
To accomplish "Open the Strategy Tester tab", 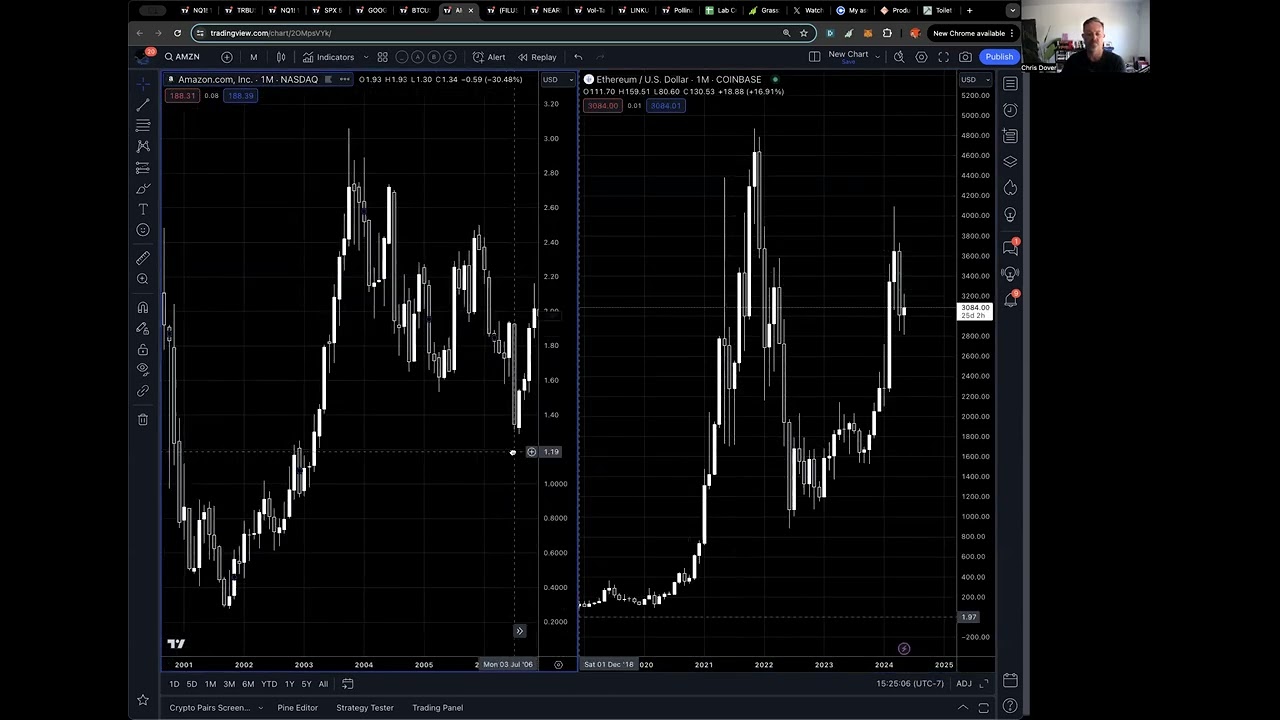I will pyautogui.click(x=365, y=708).
